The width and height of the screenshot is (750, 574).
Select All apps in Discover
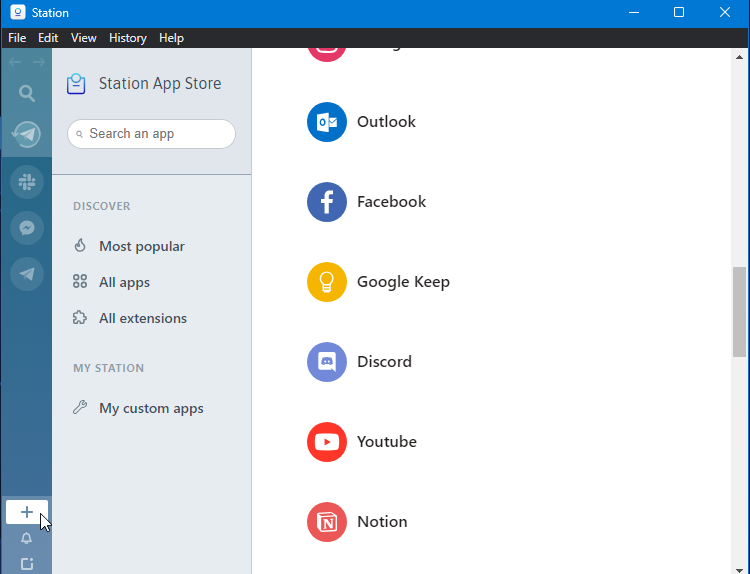click(x=124, y=282)
